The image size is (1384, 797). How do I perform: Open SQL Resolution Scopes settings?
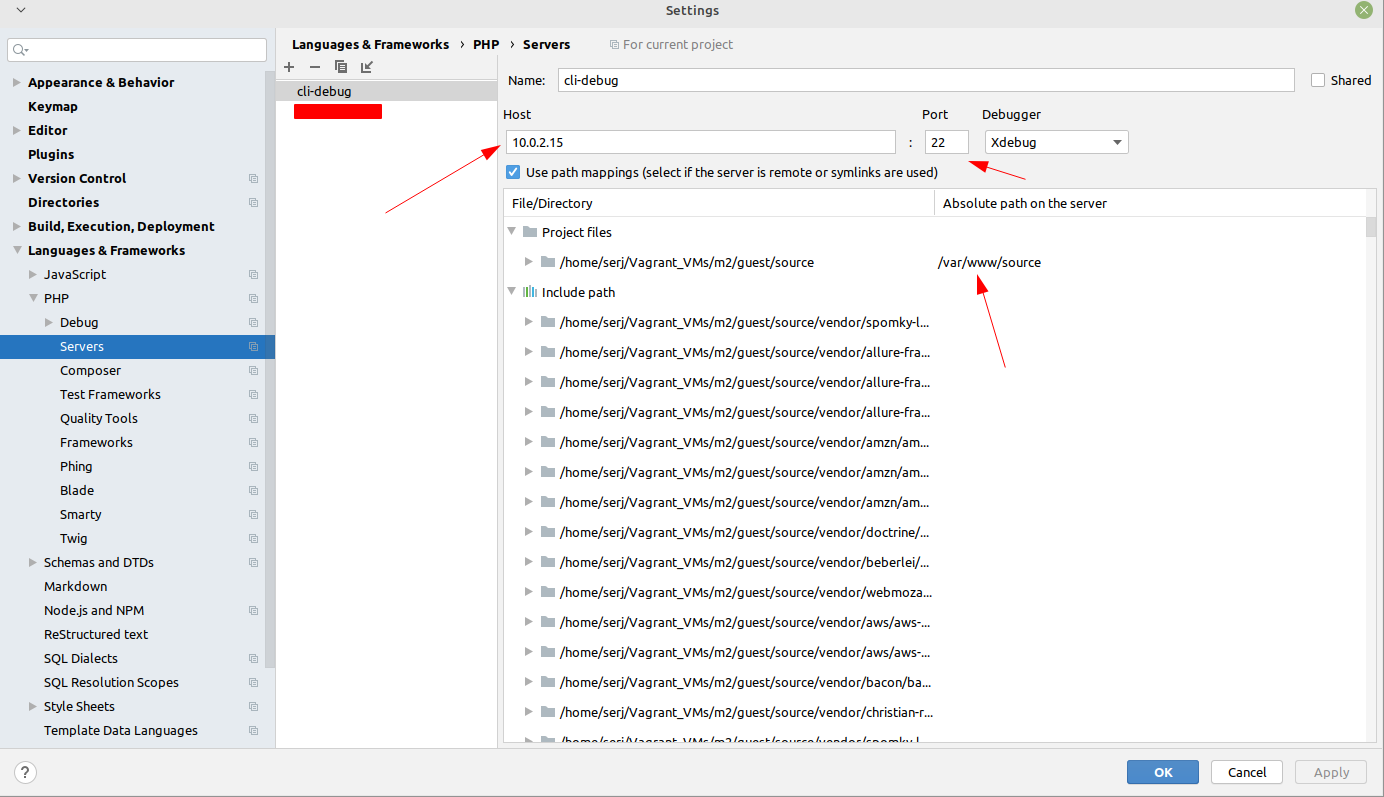tap(111, 683)
